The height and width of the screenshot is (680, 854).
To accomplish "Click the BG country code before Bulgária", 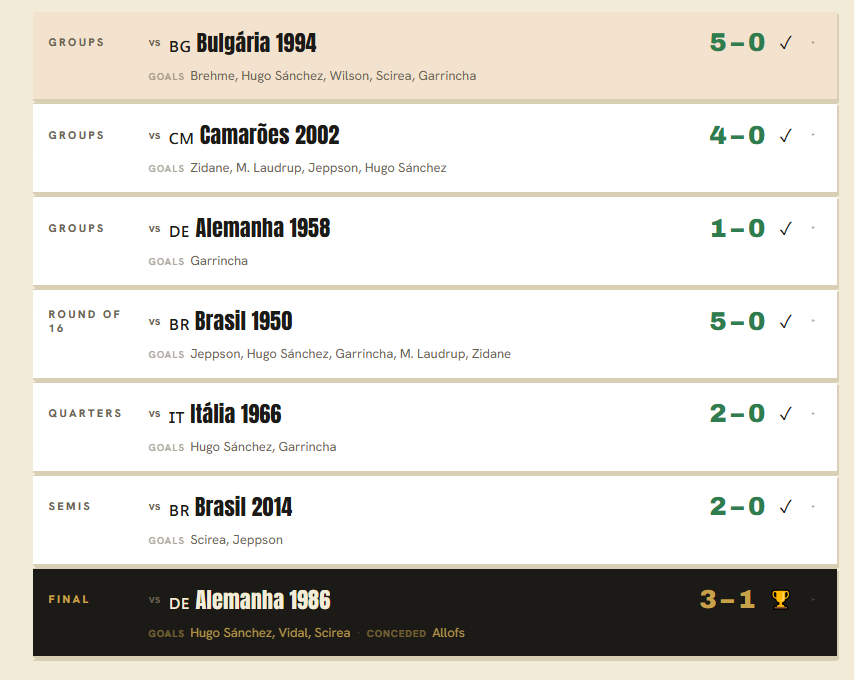I will pyautogui.click(x=180, y=46).
